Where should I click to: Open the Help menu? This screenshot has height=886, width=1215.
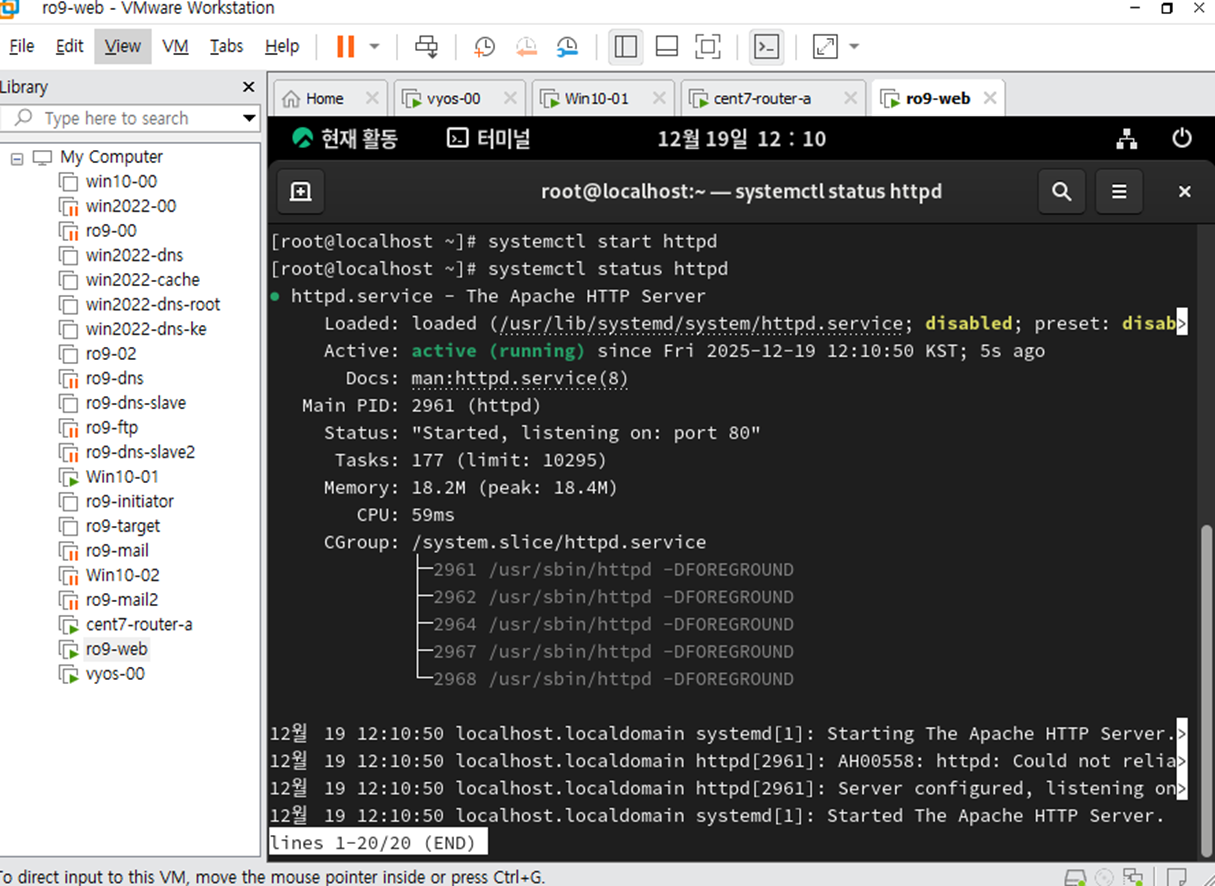tap(282, 46)
